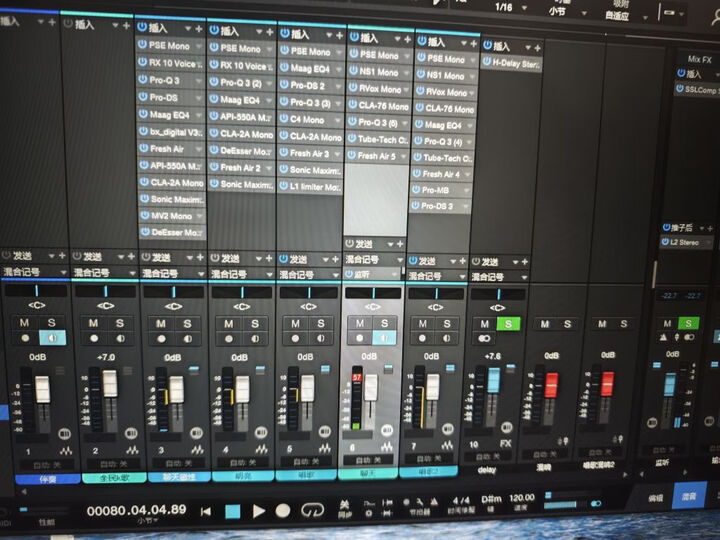This screenshot has width=720, height=540.
Task: Click the monitor icon on channel 1
Action: pyautogui.click(x=52, y=338)
